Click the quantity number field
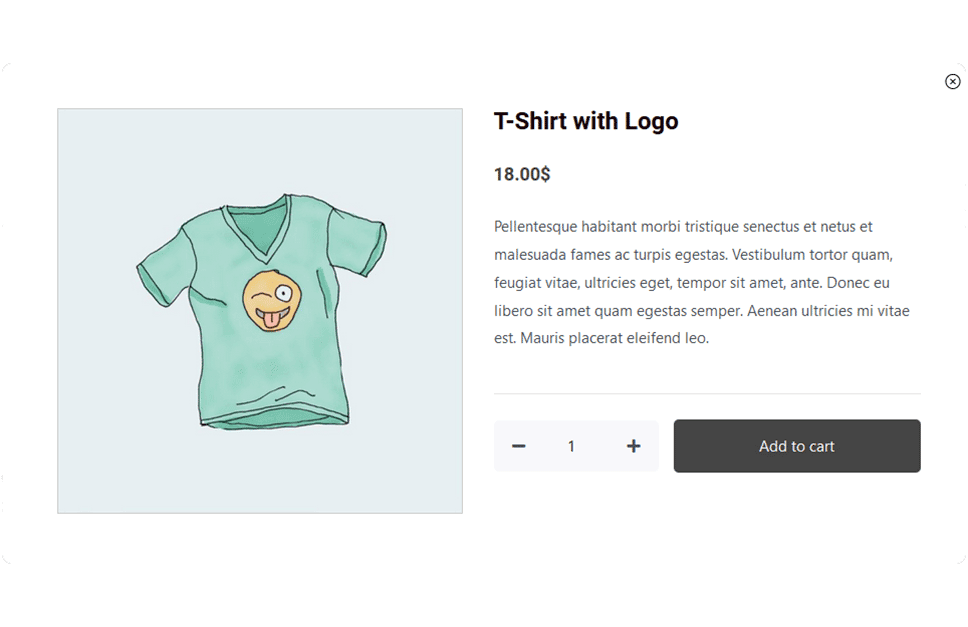Screen dimensions: 968x627 [x=572, y=446]
